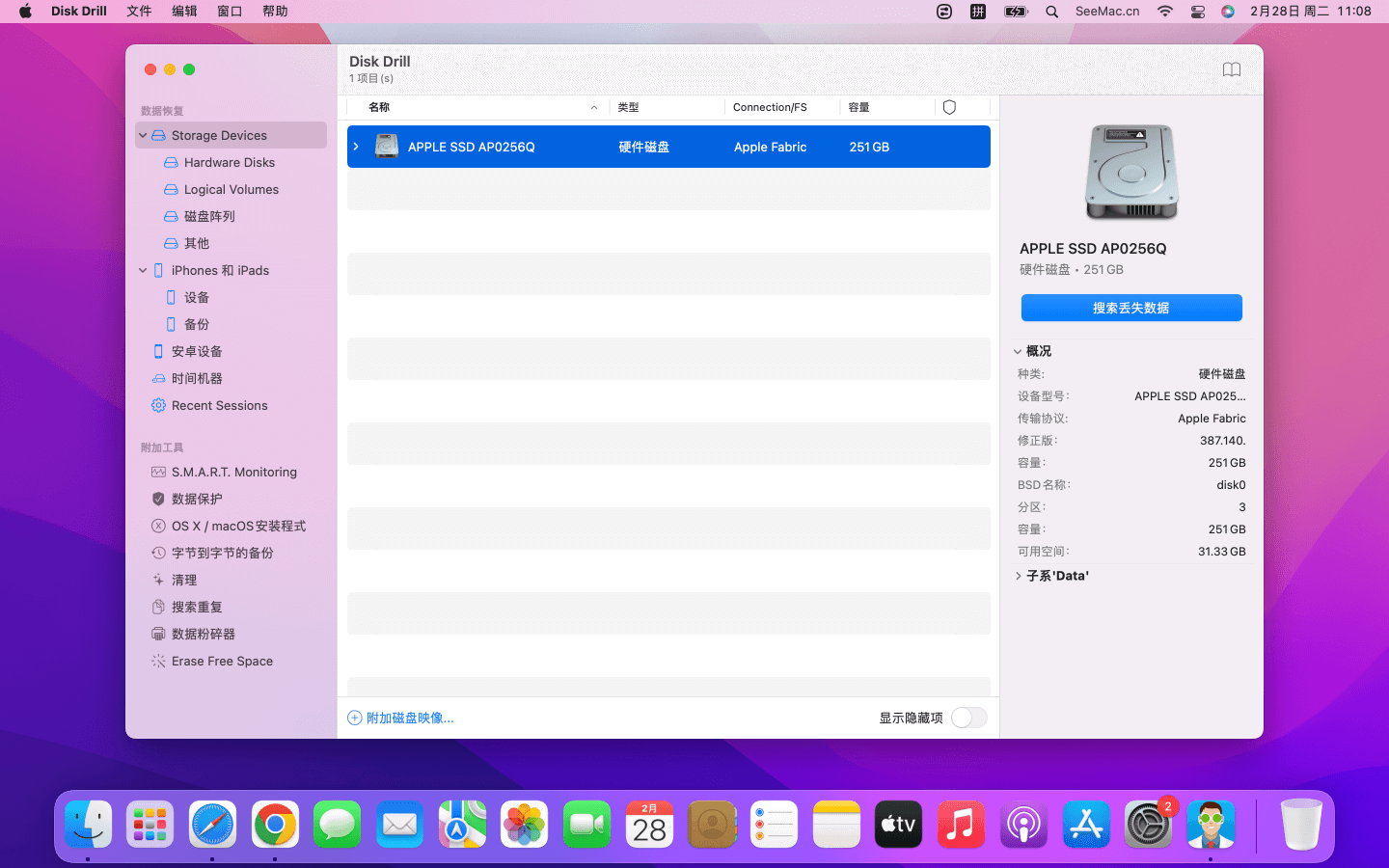1389x868 pixels.
Task: Open 数据保护 tool
Action: (x=197, y=499)
